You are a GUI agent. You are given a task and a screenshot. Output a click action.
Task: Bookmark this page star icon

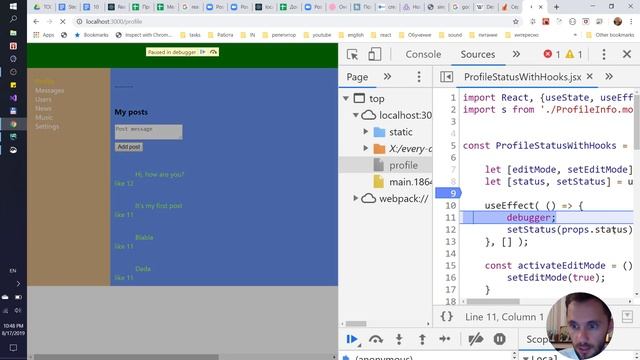tap(516, 22)
